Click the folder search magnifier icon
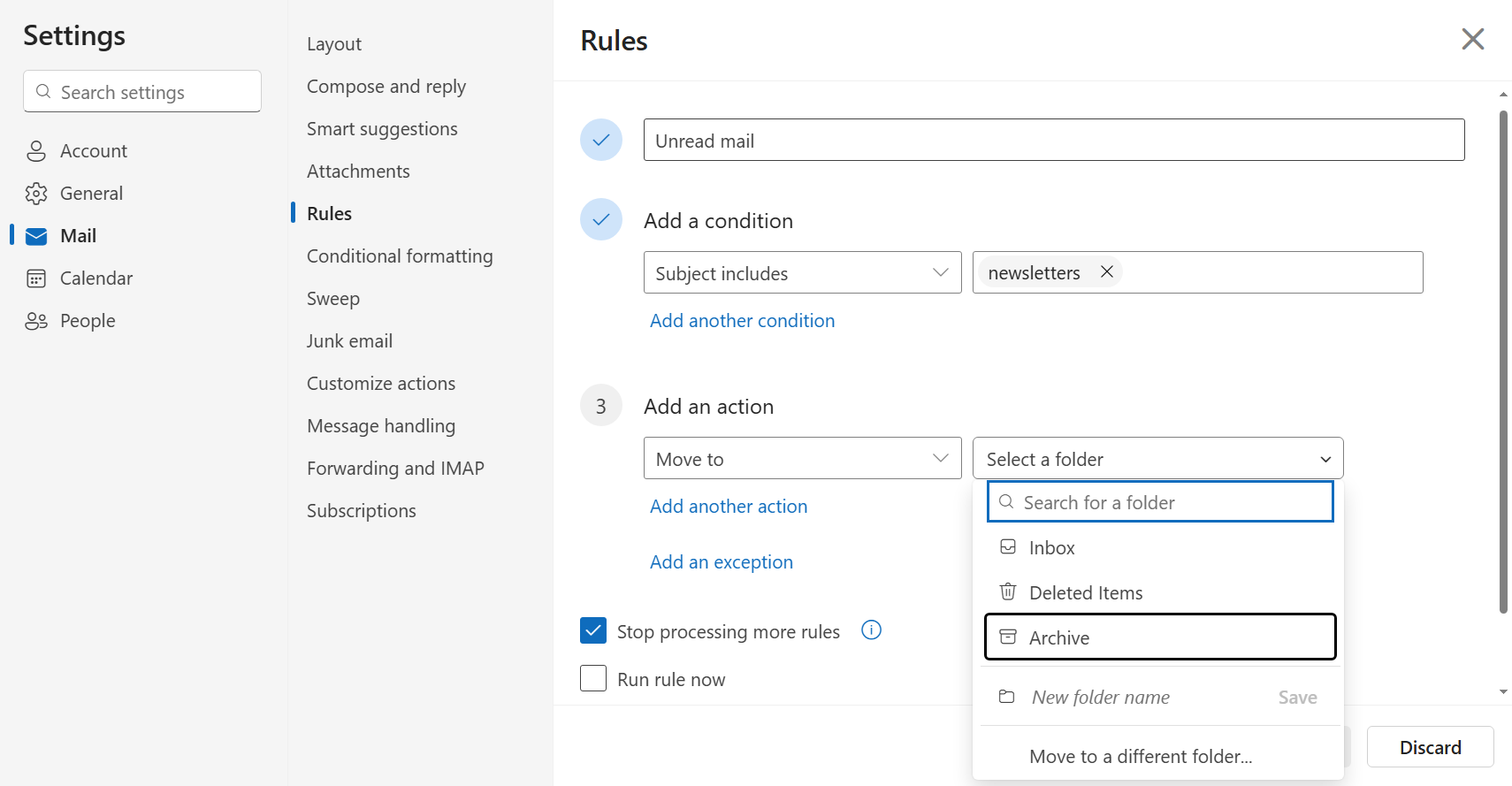The height and width of the screenshot is (786, 1512). (1006, 501)
